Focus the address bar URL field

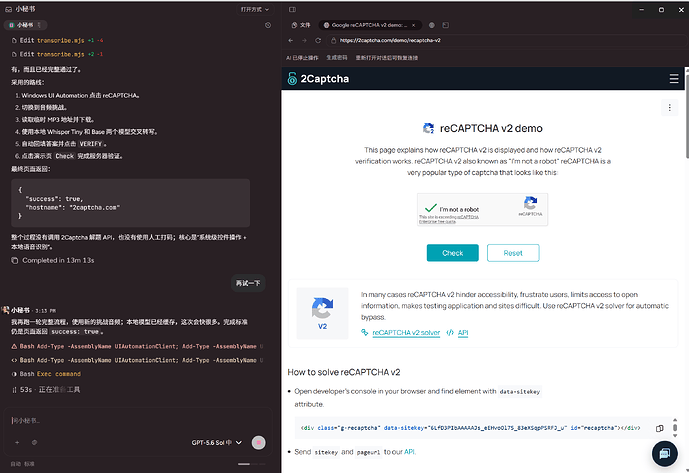(505, 40)
